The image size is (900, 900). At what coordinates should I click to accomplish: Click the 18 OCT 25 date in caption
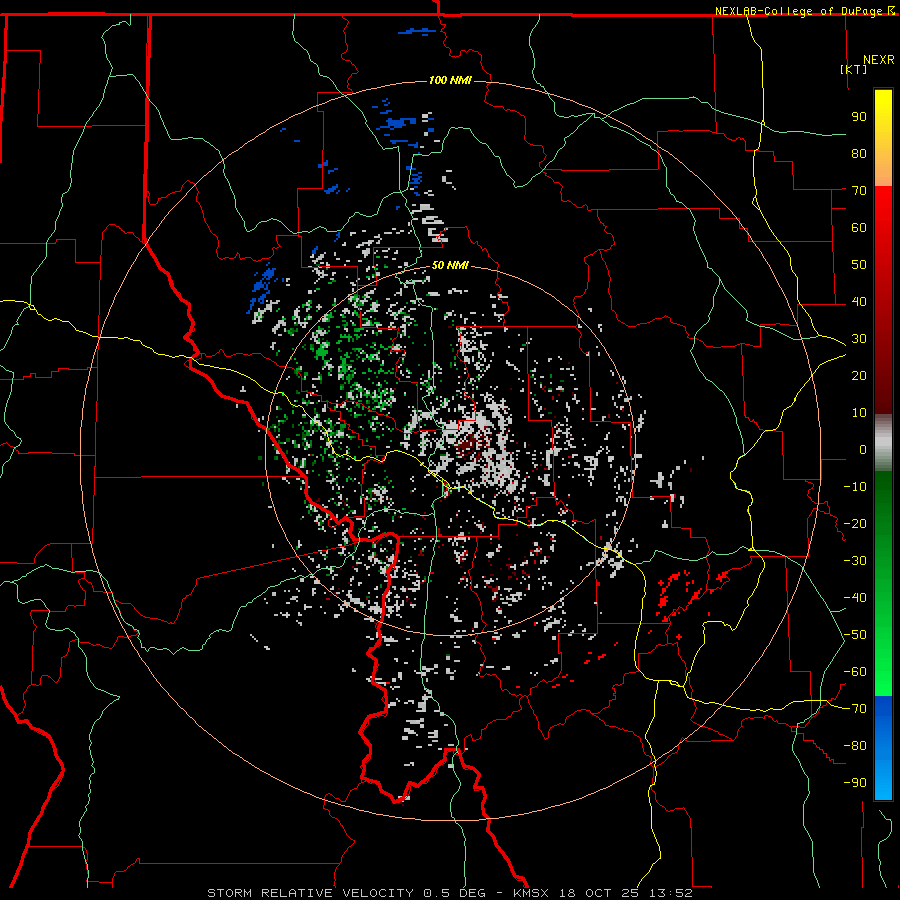pos(599,893)
